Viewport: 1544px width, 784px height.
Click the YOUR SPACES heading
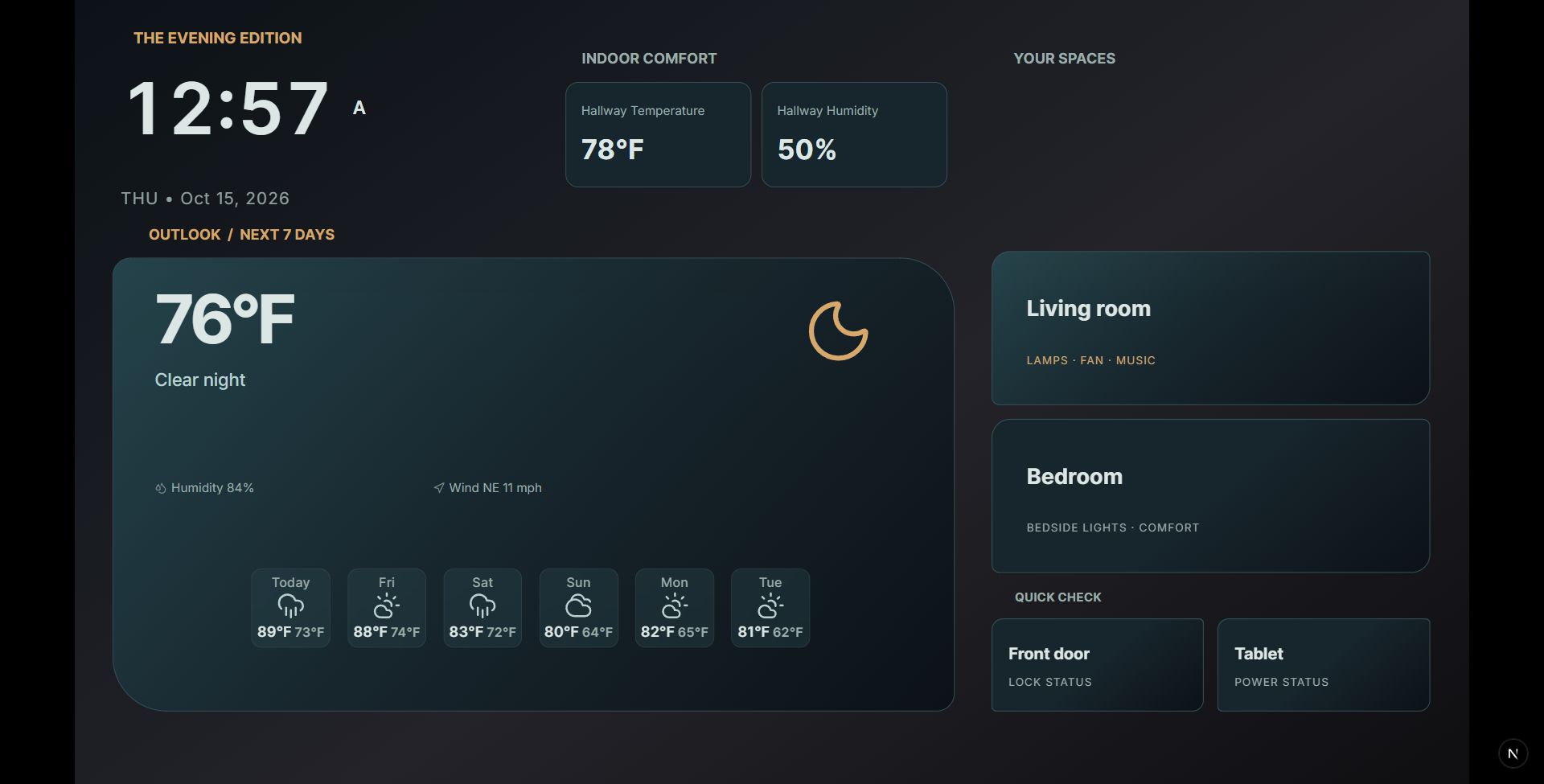coord(1065,59)
